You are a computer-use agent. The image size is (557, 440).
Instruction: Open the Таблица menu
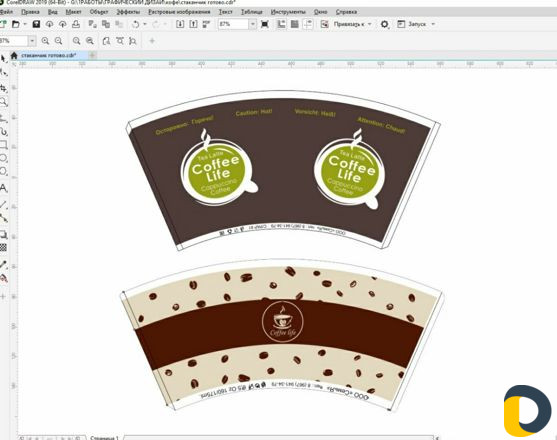pyautogui.click(x=252, y=12)
